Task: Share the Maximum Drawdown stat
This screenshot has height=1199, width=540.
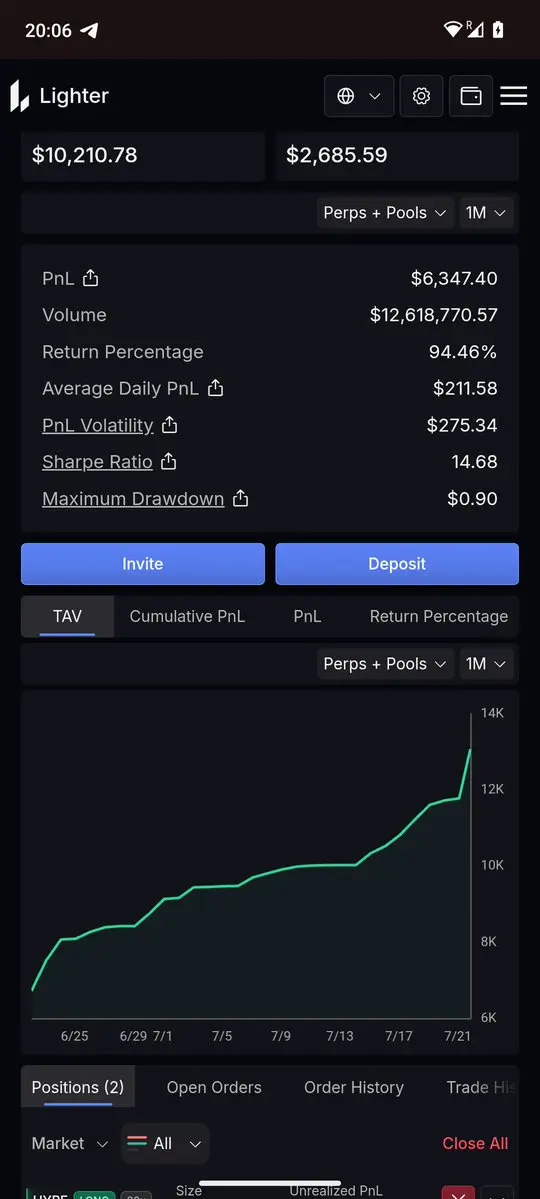Action: coord(240,499)
